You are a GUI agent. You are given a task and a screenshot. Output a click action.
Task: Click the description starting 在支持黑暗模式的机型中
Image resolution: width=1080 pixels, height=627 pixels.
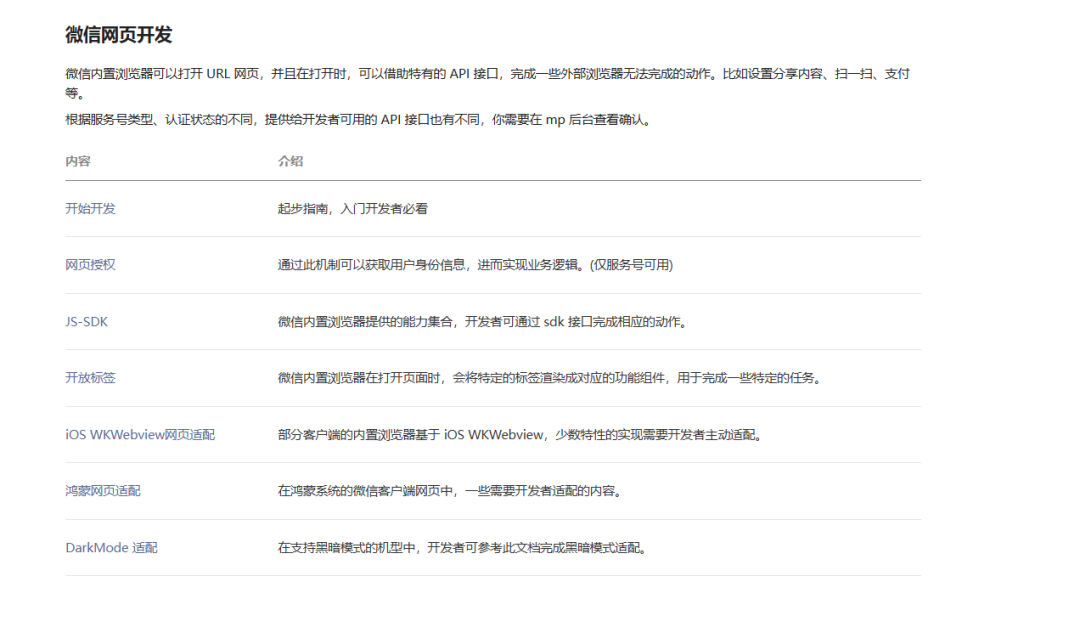[x=463, y=548]
